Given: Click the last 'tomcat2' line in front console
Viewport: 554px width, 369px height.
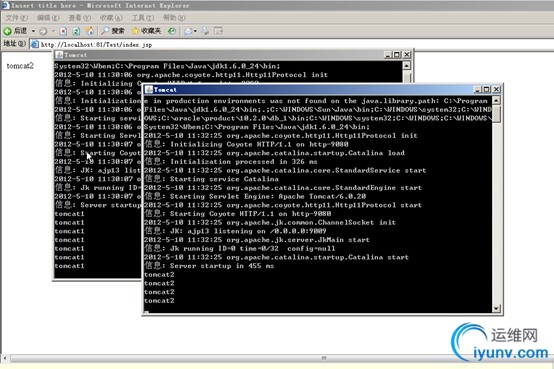Looking at the screenshot, I should [x=159, y=300].
